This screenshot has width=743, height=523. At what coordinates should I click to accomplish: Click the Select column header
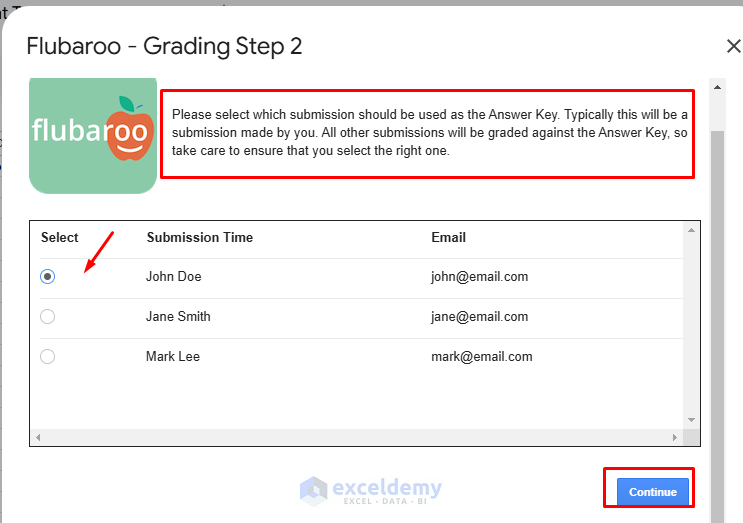click(x=60, y=238)
